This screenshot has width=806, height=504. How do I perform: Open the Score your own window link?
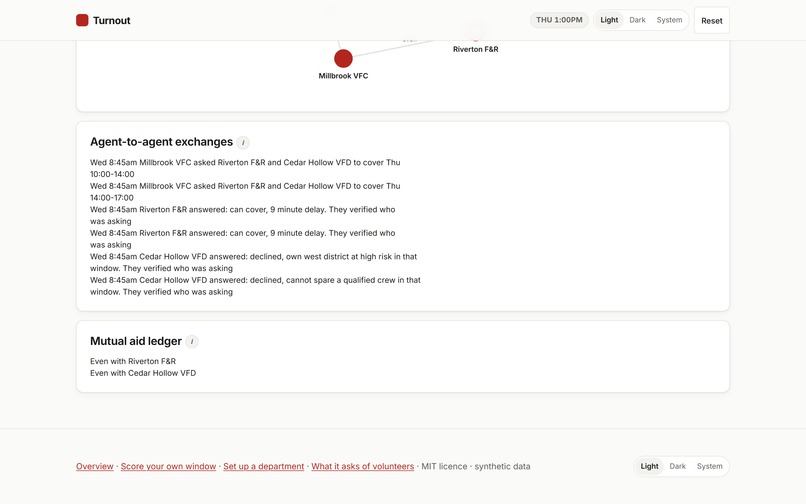[x=168, y=466]
